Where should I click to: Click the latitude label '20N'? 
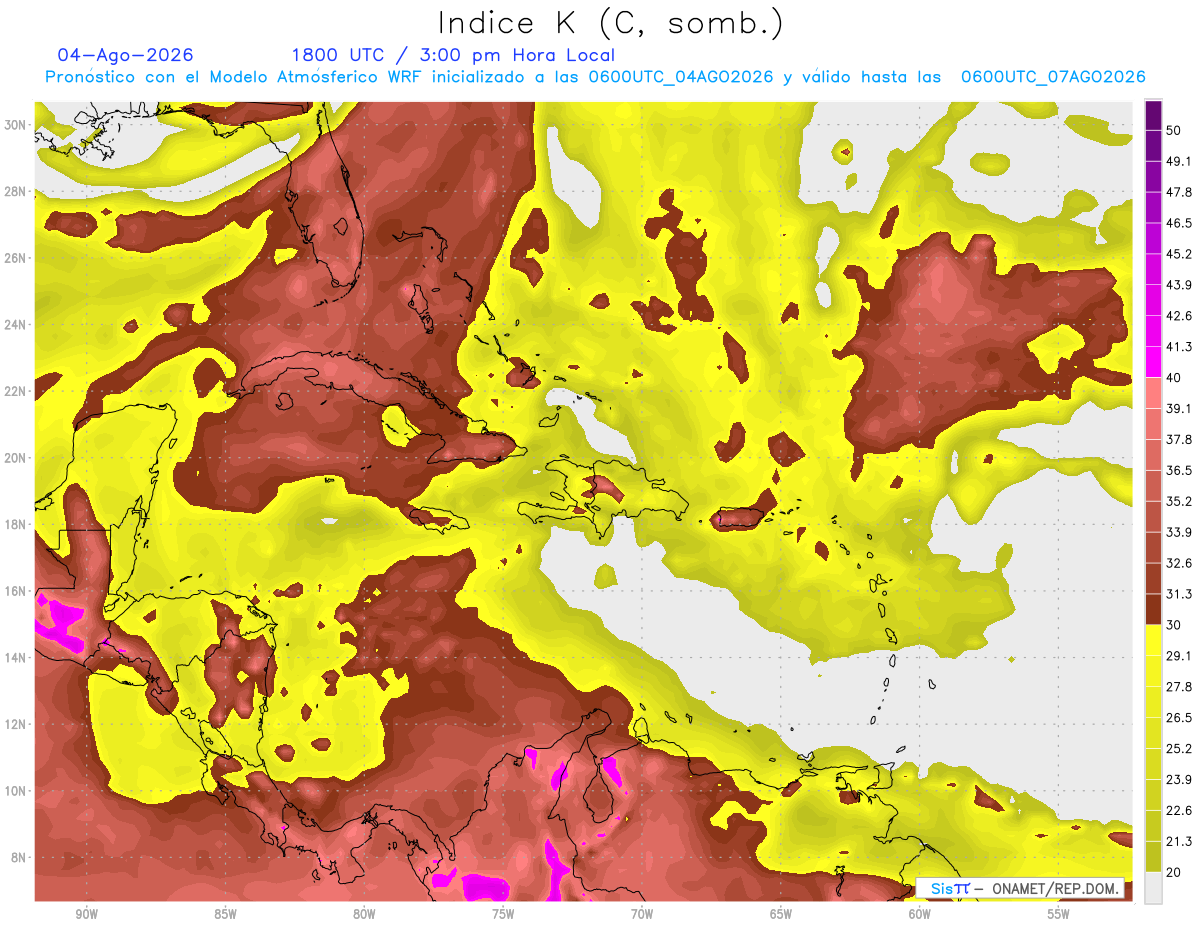pos(15,458)
